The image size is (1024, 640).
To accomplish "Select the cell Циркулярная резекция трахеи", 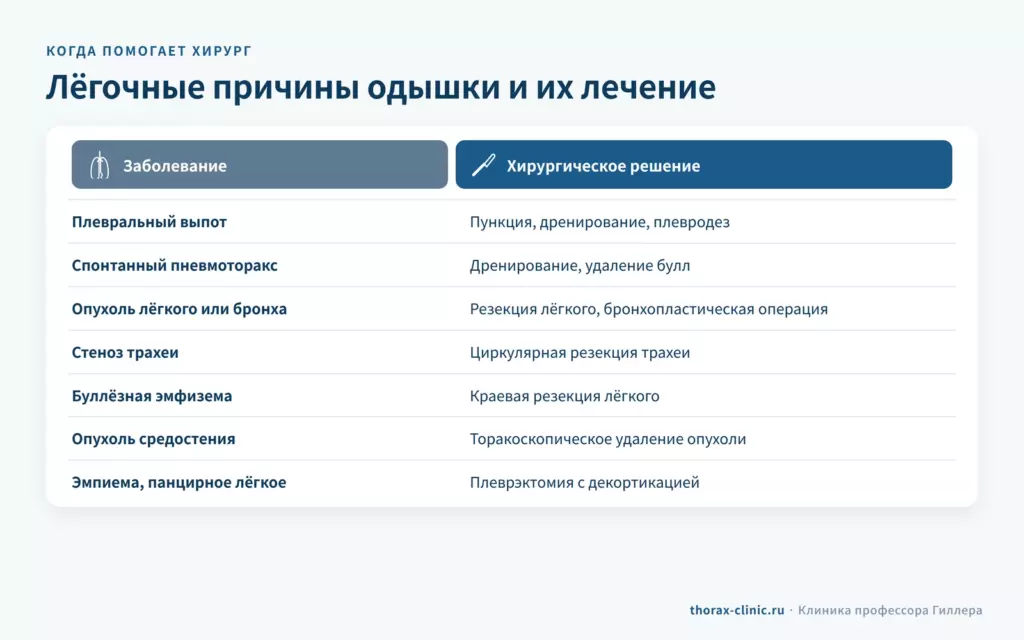I will 580,353.
